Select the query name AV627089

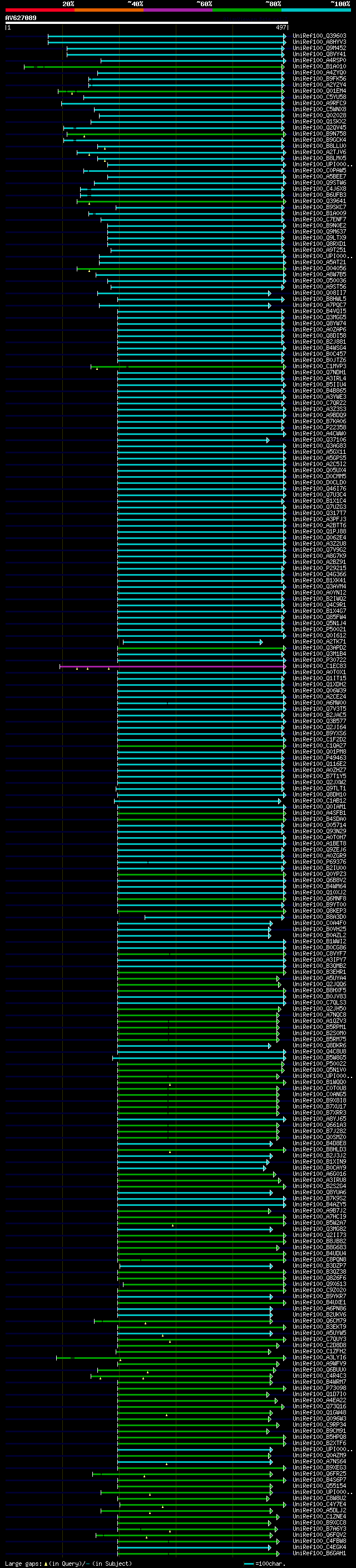(x=21, y=18)
